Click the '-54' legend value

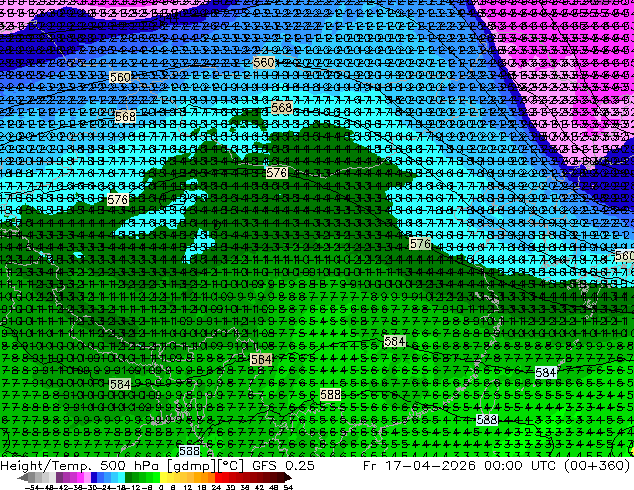(x=33, y=487)
